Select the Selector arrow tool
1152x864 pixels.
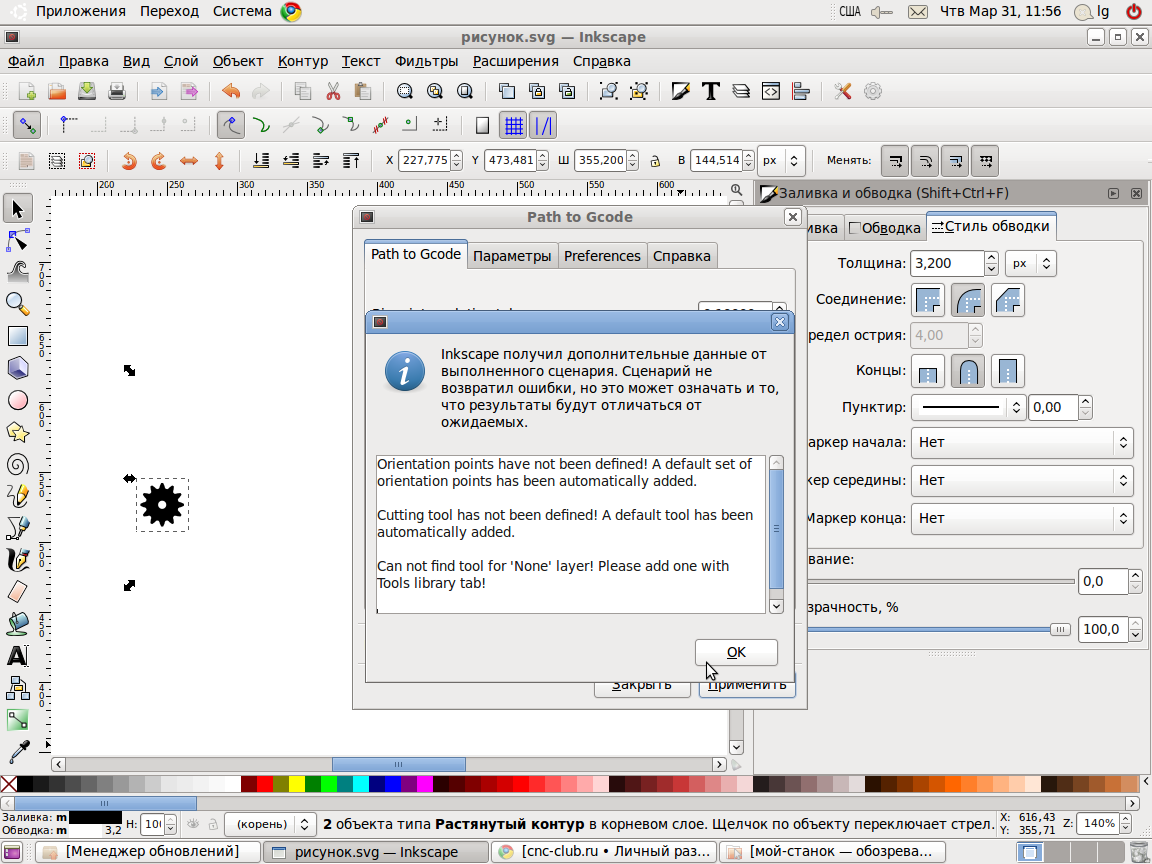18,209
